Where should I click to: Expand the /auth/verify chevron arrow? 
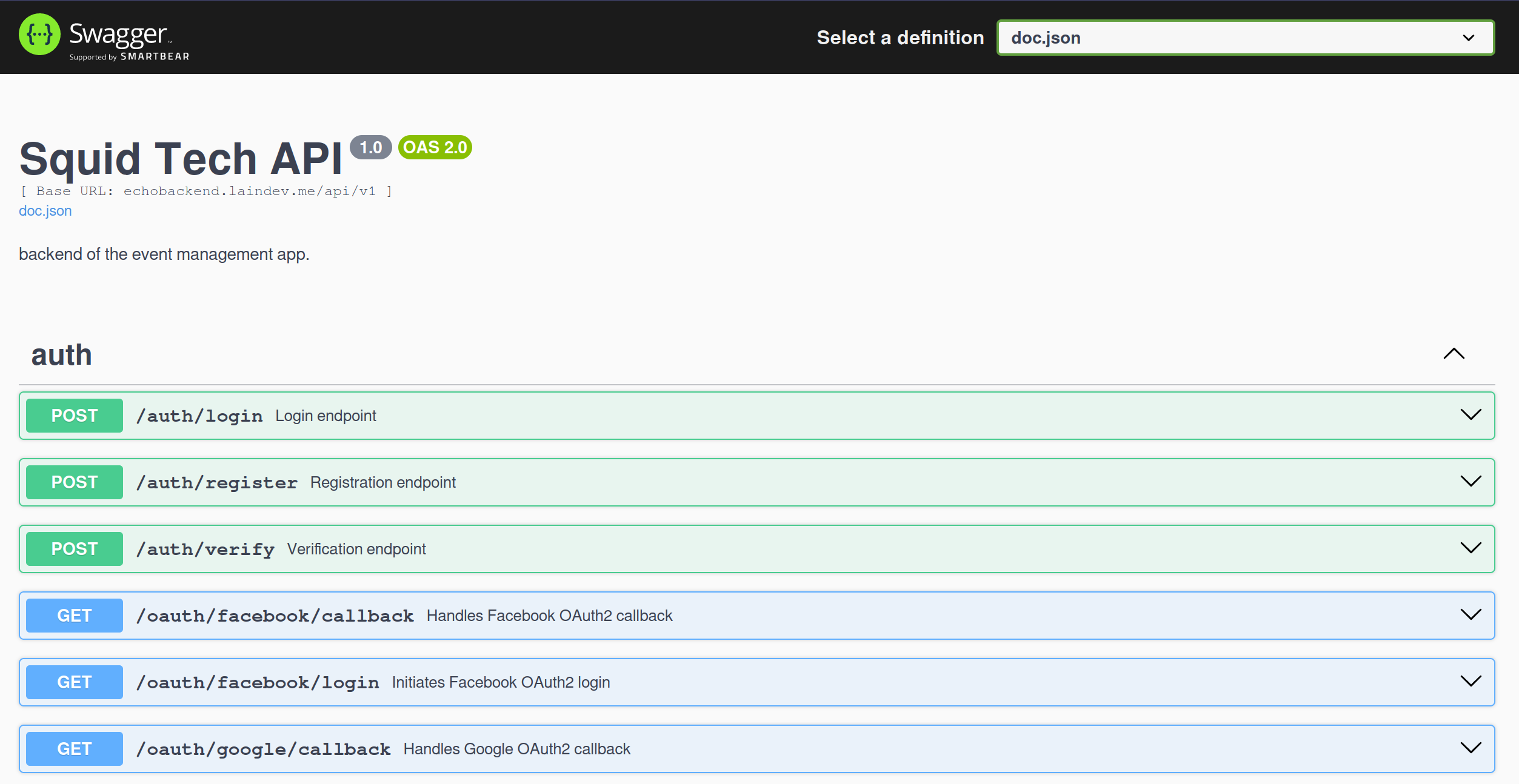tap(1471, 548)
